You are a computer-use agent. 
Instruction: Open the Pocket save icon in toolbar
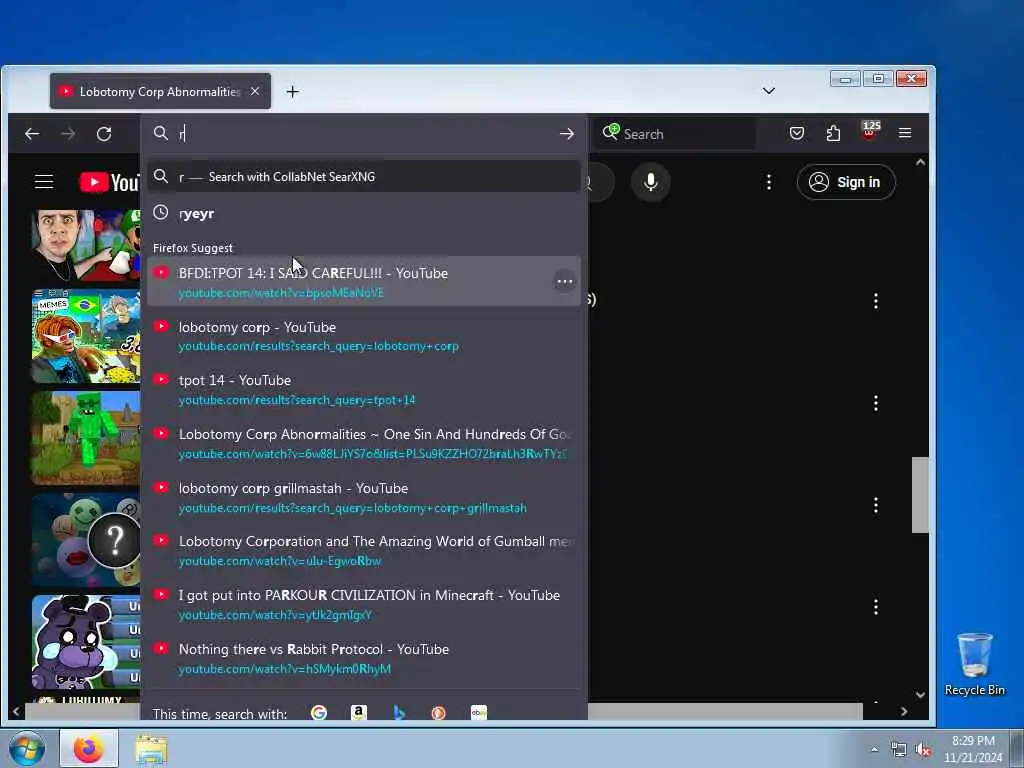pos(797,133)
